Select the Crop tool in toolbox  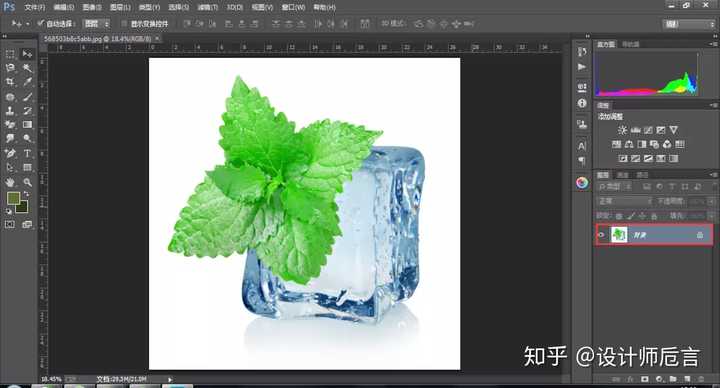coord(10,82)
